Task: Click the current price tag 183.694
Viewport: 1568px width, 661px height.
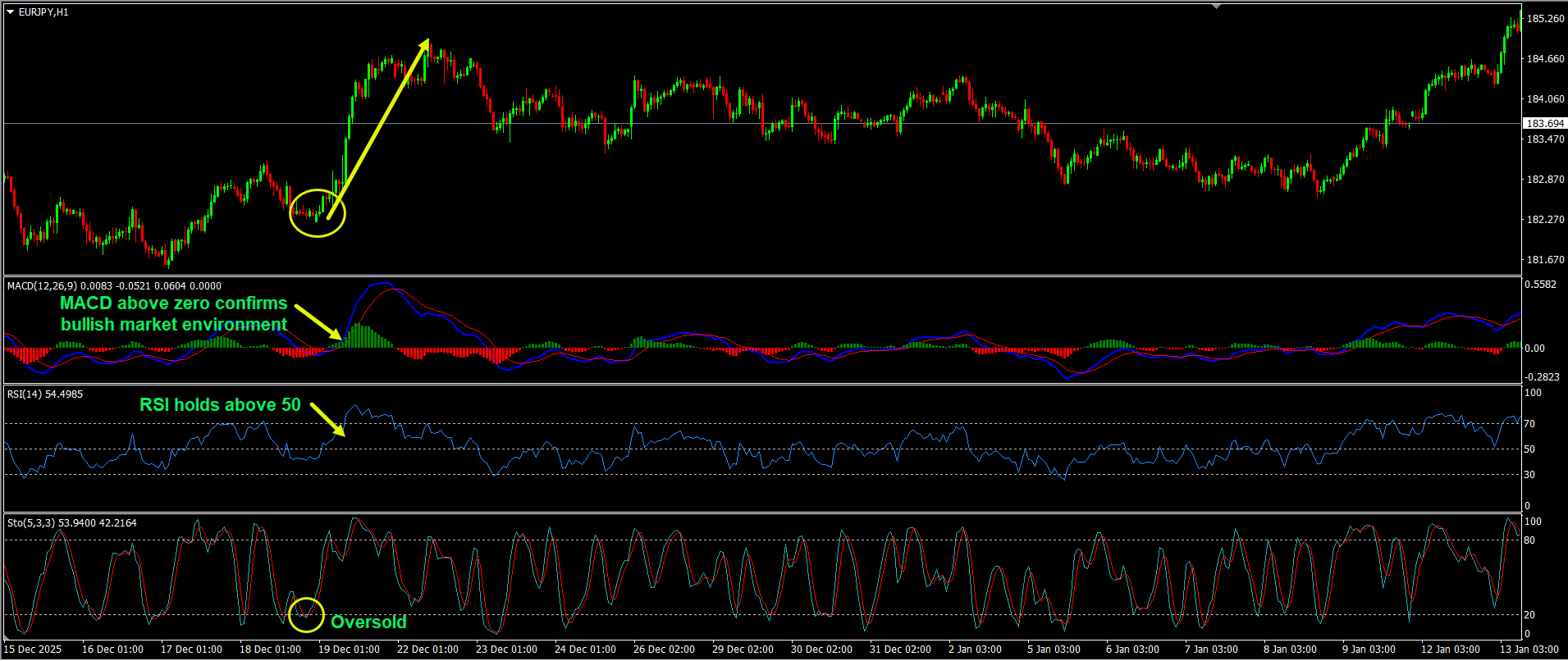Action: click(1544, 124)
